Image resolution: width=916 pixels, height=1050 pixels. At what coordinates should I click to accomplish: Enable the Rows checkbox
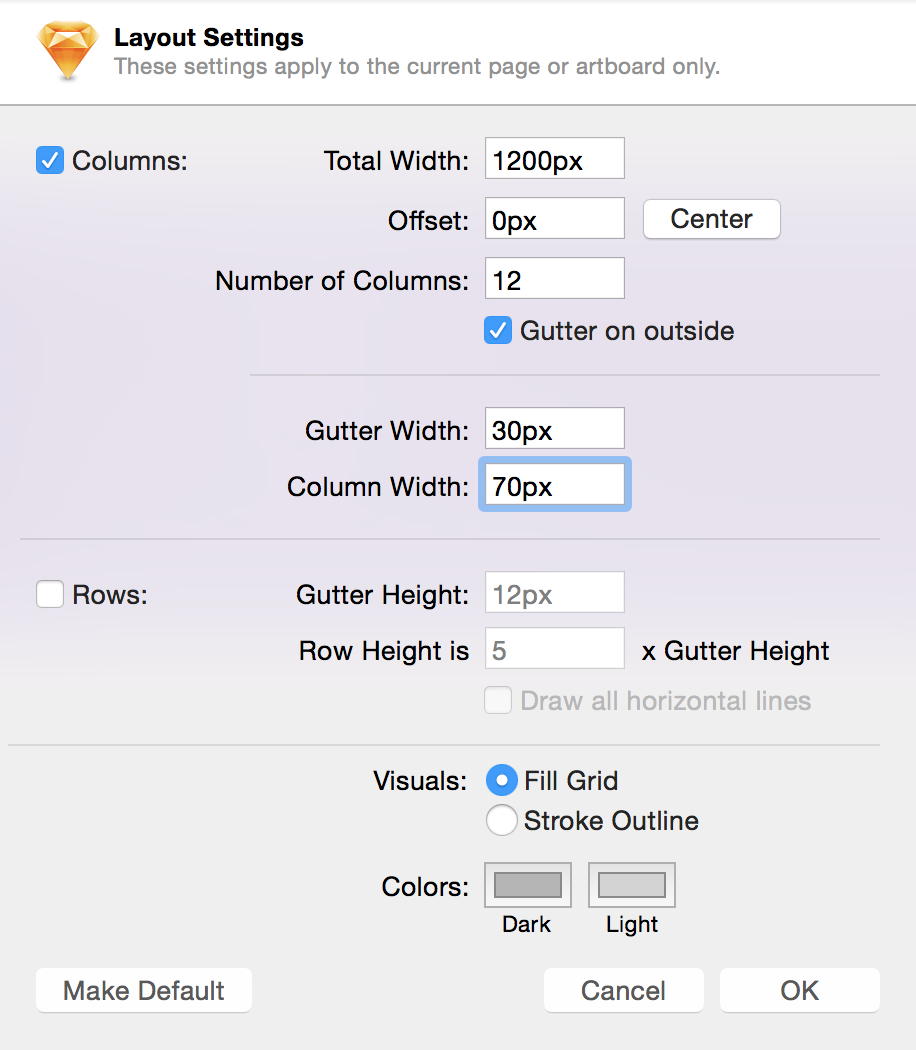(x=49, y=594)
